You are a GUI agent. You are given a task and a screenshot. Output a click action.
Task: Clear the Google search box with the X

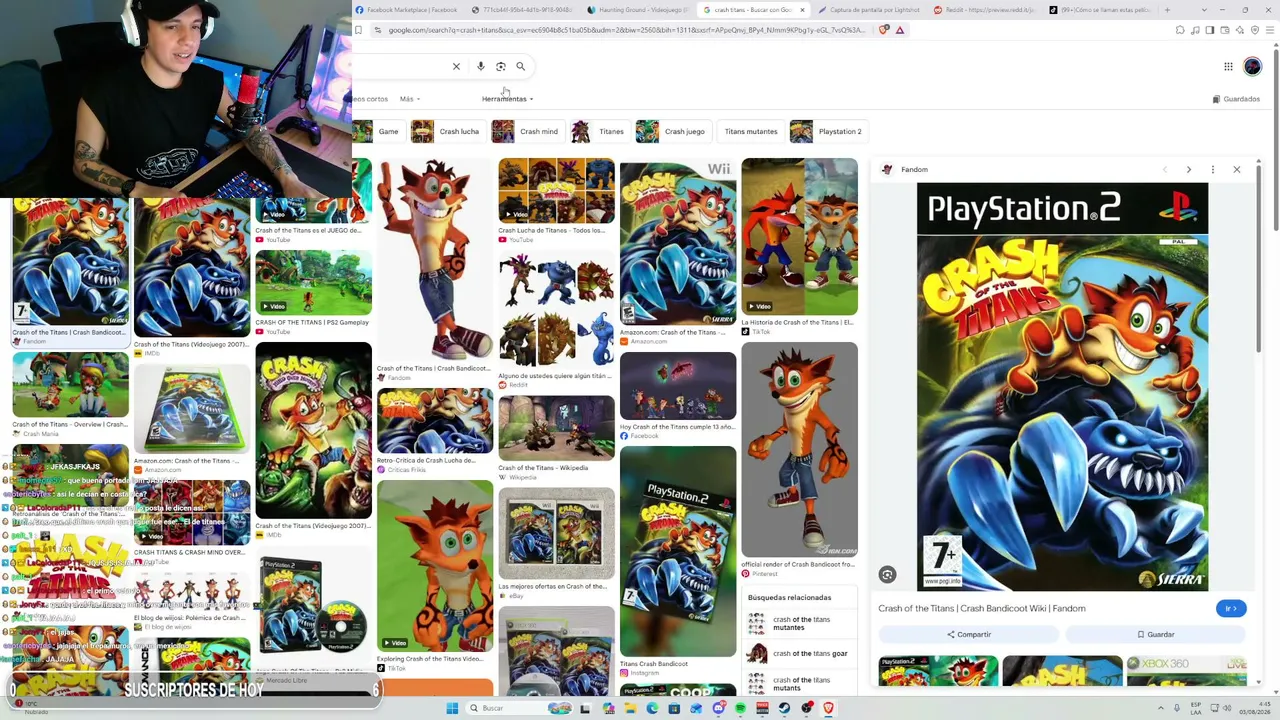(456, 66)
